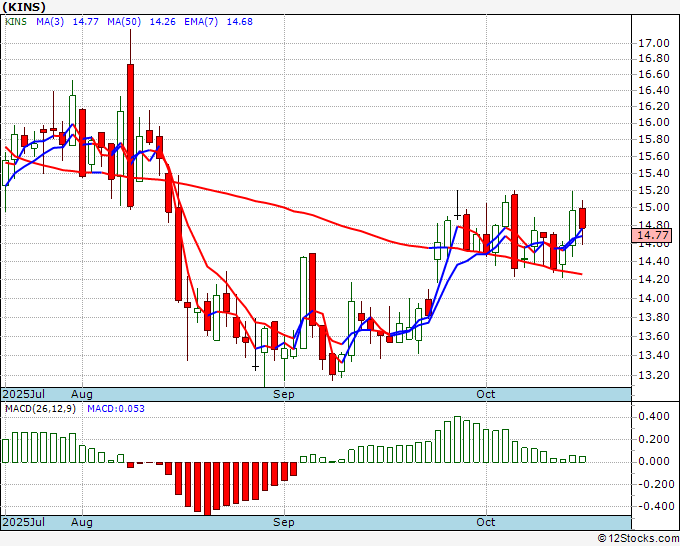Click the 16.00 price axis label
The image size is (680, 546).
pos(654,122)
